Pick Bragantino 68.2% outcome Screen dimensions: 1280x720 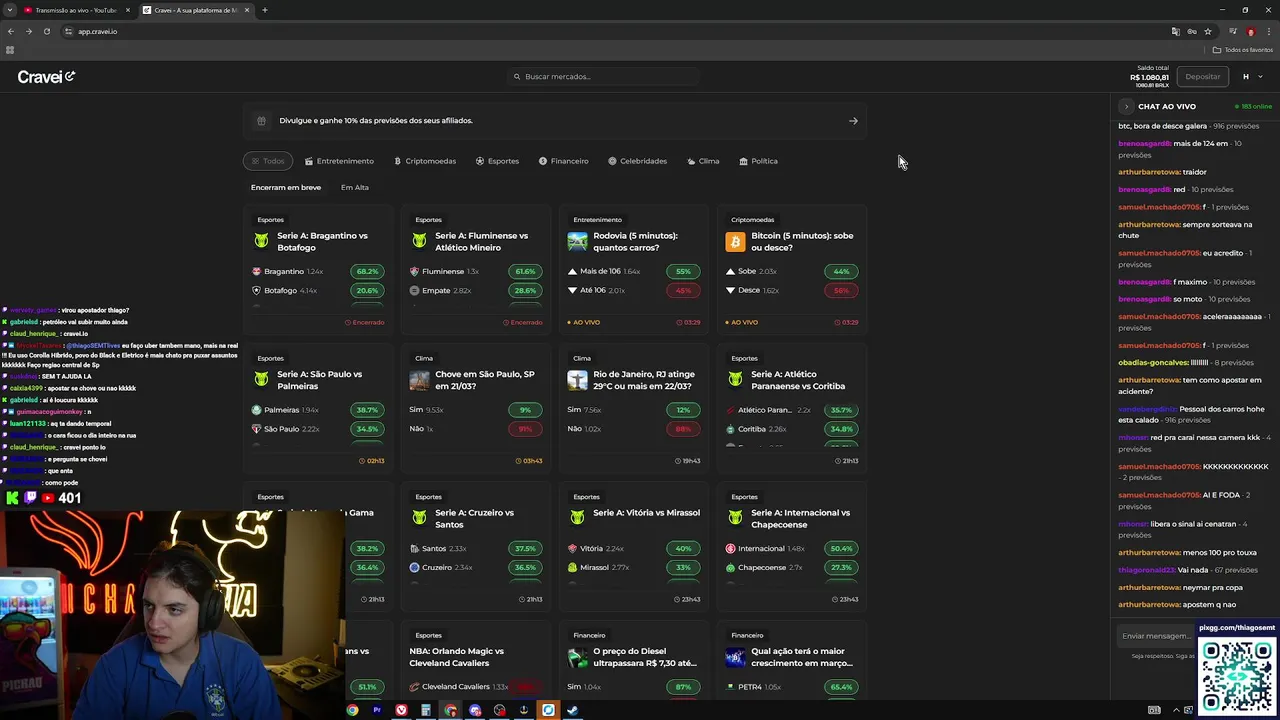pyautogui.click(x=367, y=272)
